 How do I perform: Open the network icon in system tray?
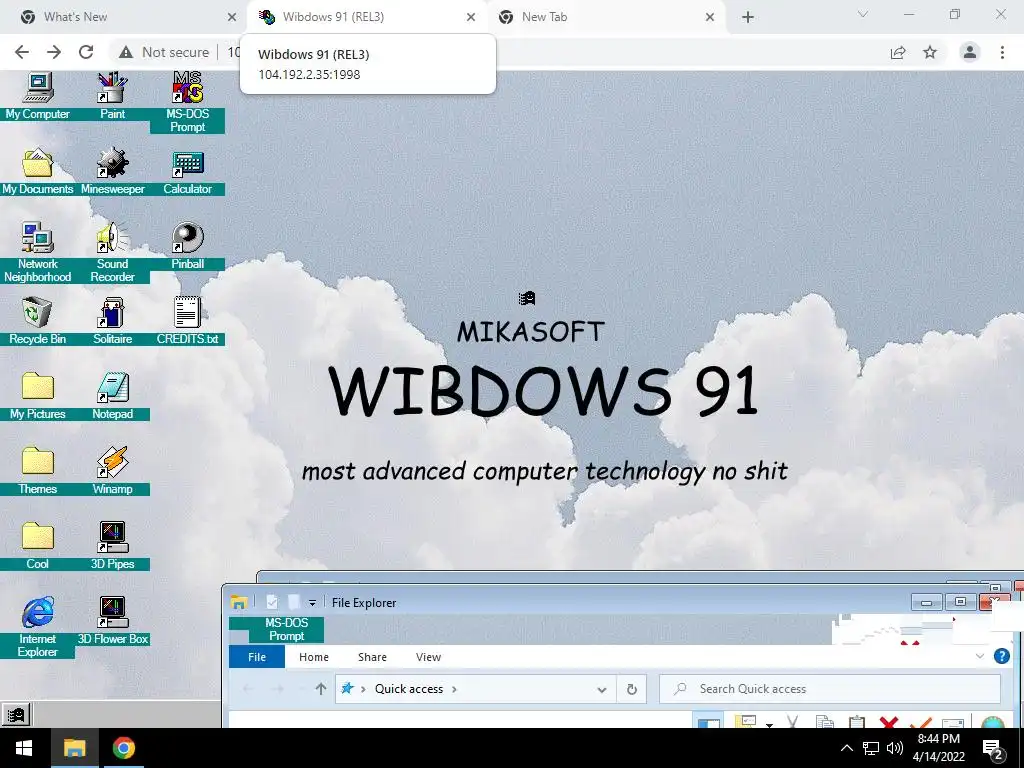[871, 748]
